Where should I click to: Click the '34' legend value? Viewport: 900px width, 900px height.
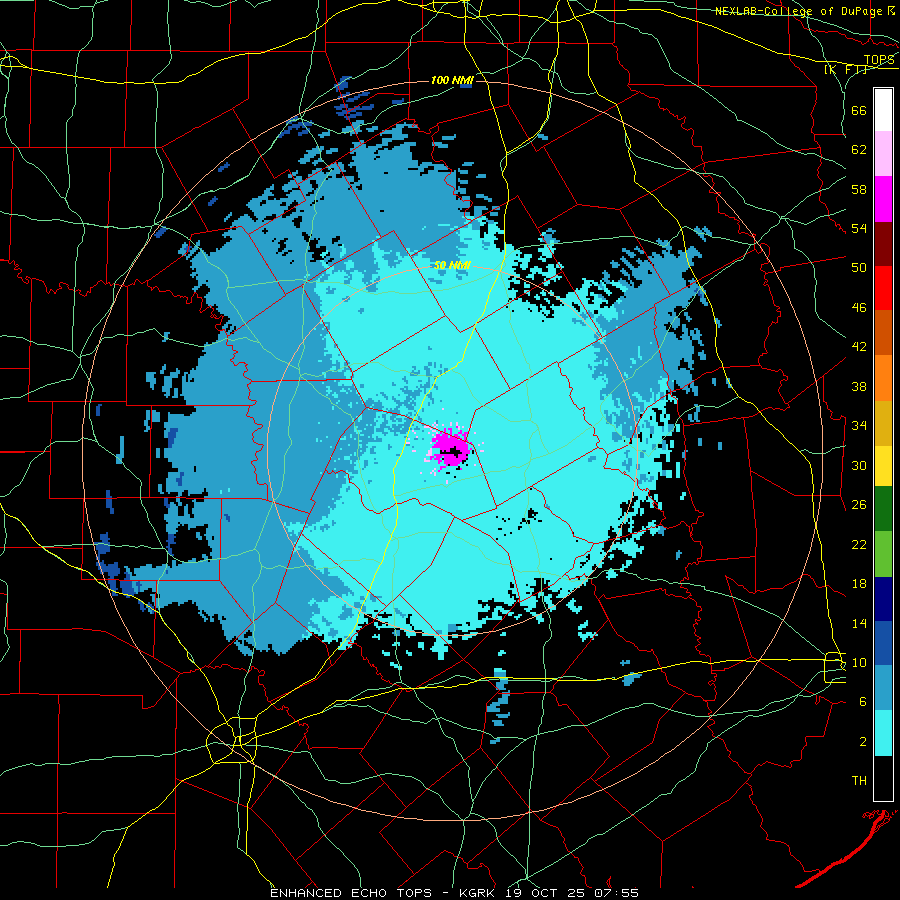pos(859,426)
